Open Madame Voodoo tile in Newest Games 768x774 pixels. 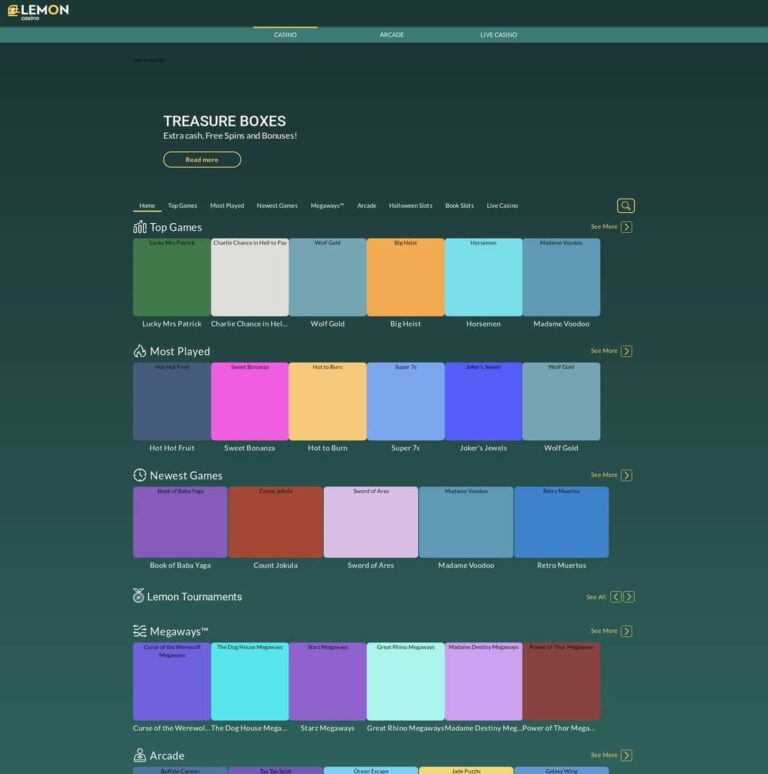point(466,522)
